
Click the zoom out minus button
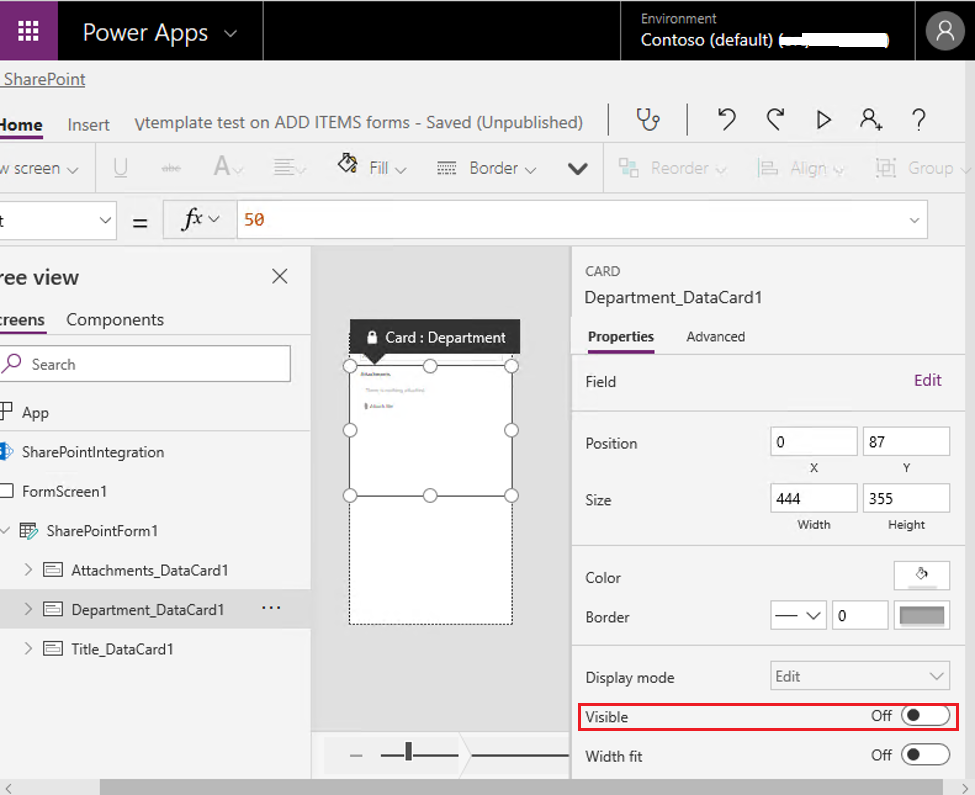pos(356,755)
